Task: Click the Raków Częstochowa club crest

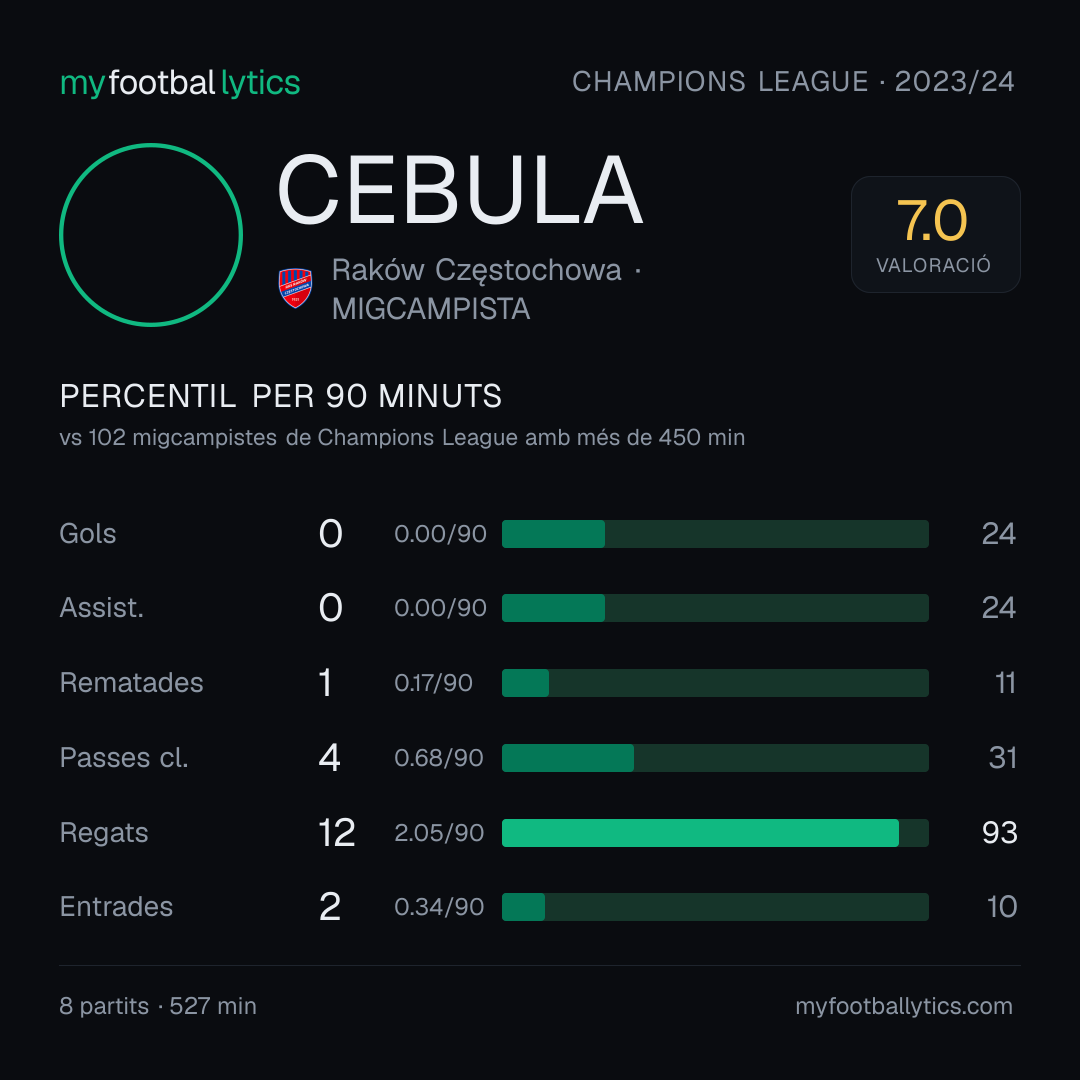Action: (x=295, y=288)
